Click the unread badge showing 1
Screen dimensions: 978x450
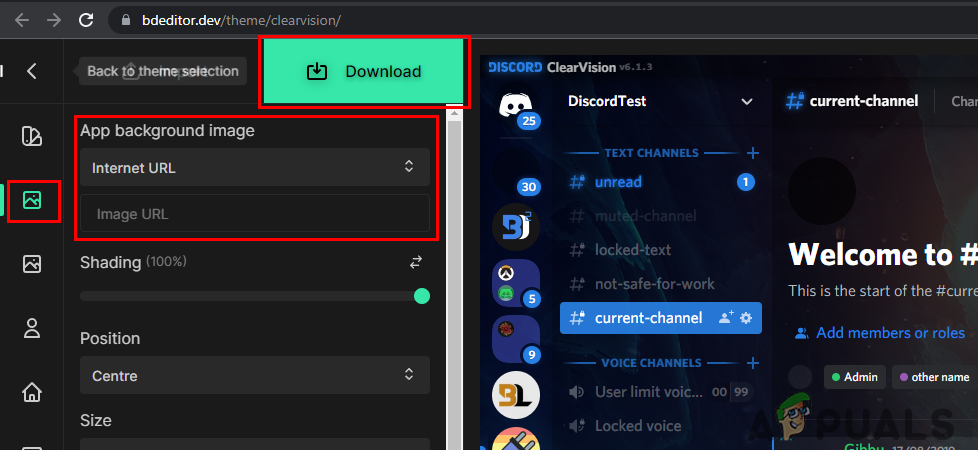coord(745,182)
